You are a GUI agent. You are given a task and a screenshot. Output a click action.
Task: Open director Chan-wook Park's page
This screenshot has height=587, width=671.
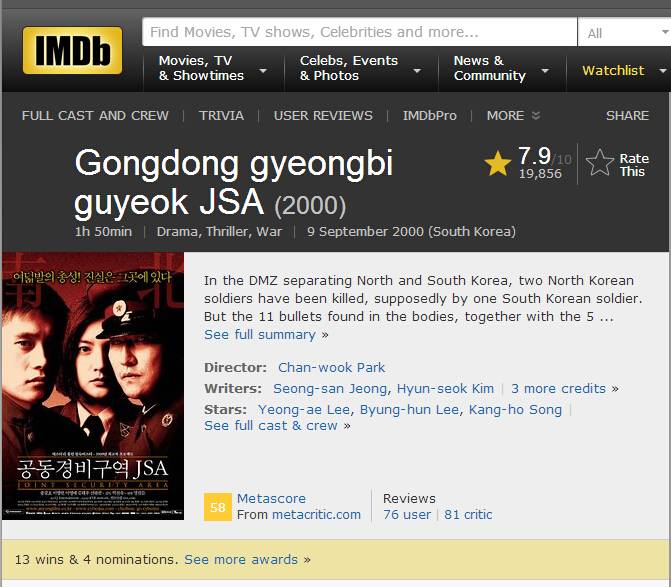click(332, 368)
